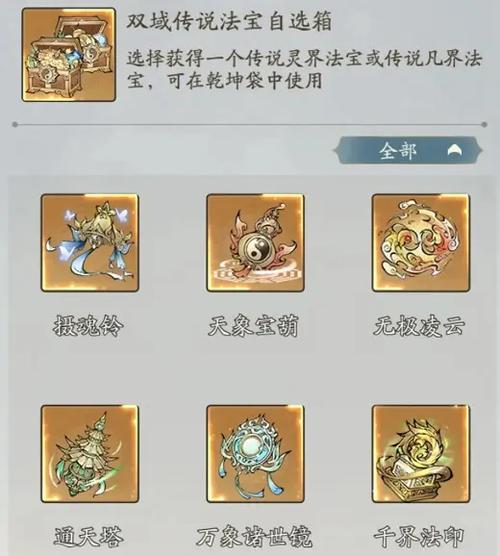This screenshot has height=556, width=500.
Task: Select the 摄魂铃 treasure icon
Action: tap(90, 243)
